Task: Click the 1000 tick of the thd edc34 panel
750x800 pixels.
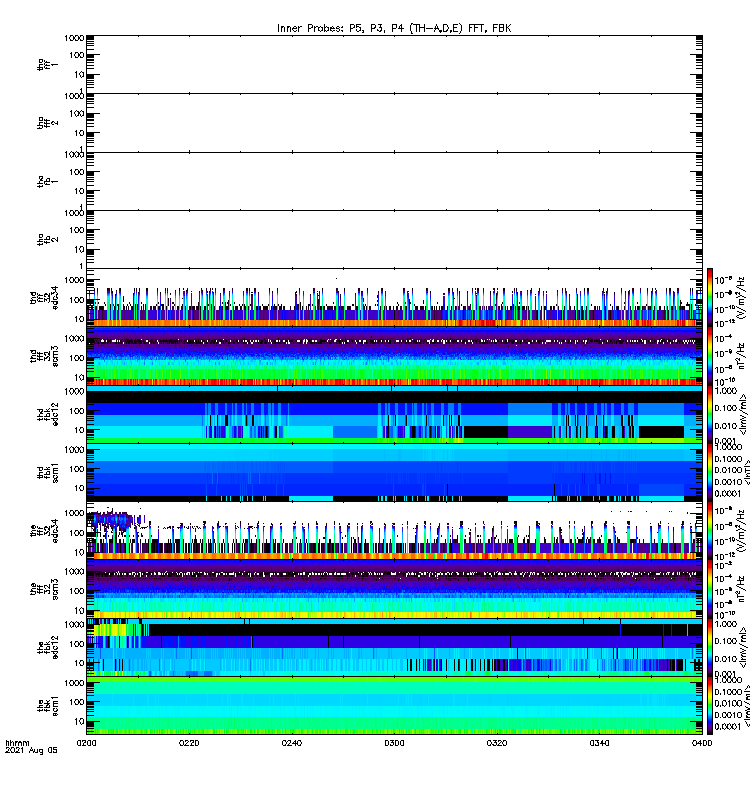Action: pyautogui.click(x=74, y=280)
